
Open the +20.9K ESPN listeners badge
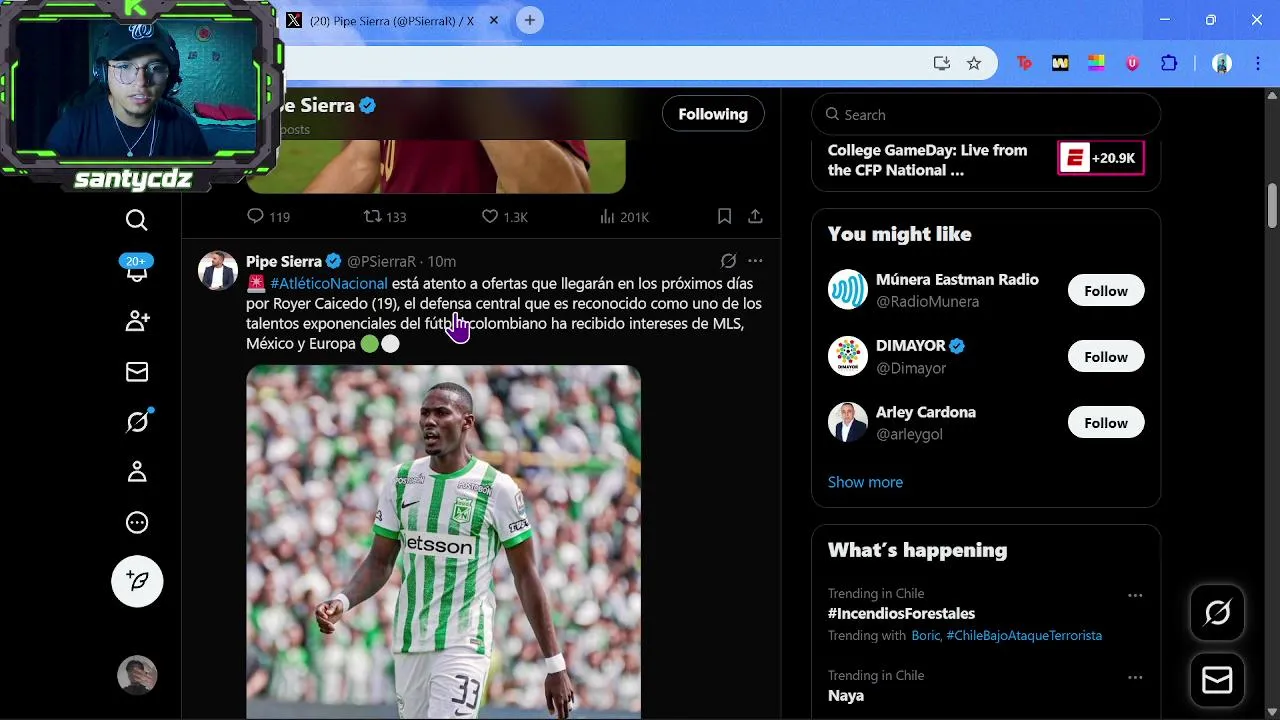[x=1101, y=158]
